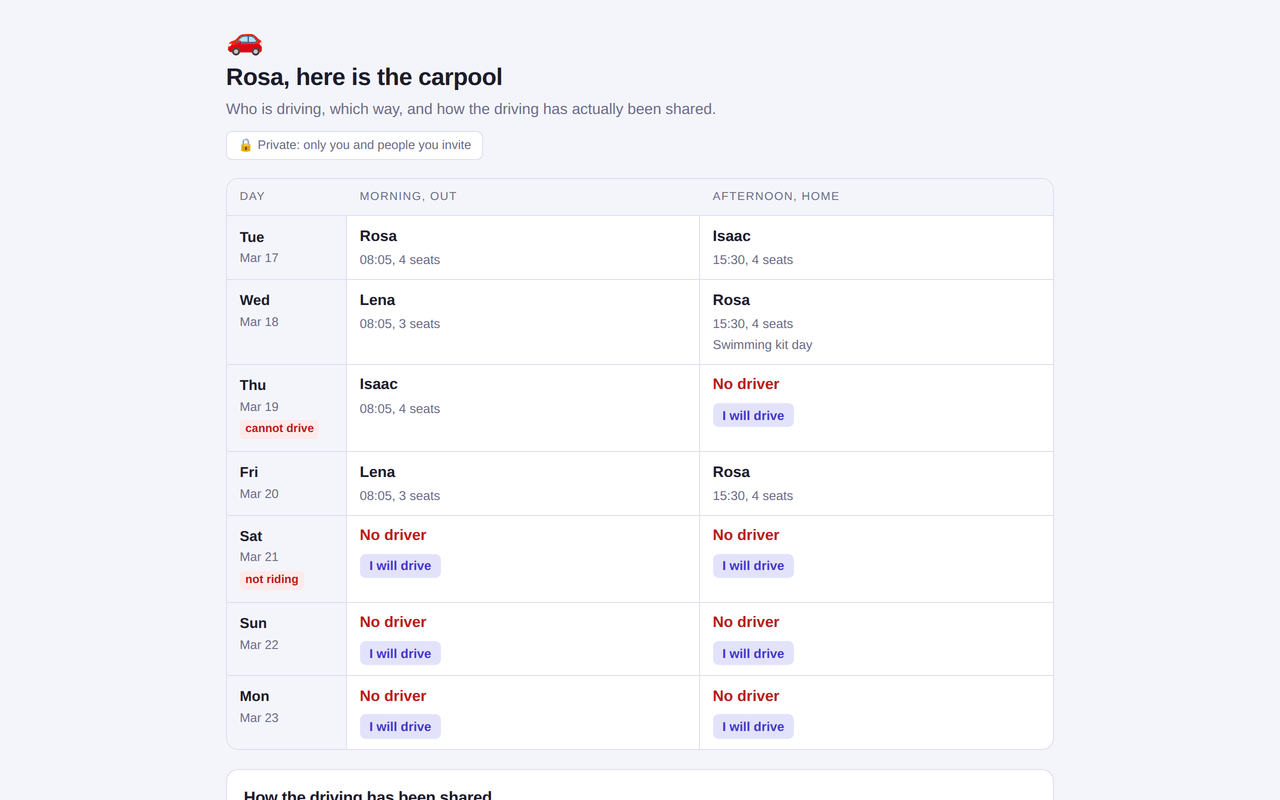1280x800 pixels.
Task: Take the Monday morning driving slot
Action: (400, 726)
